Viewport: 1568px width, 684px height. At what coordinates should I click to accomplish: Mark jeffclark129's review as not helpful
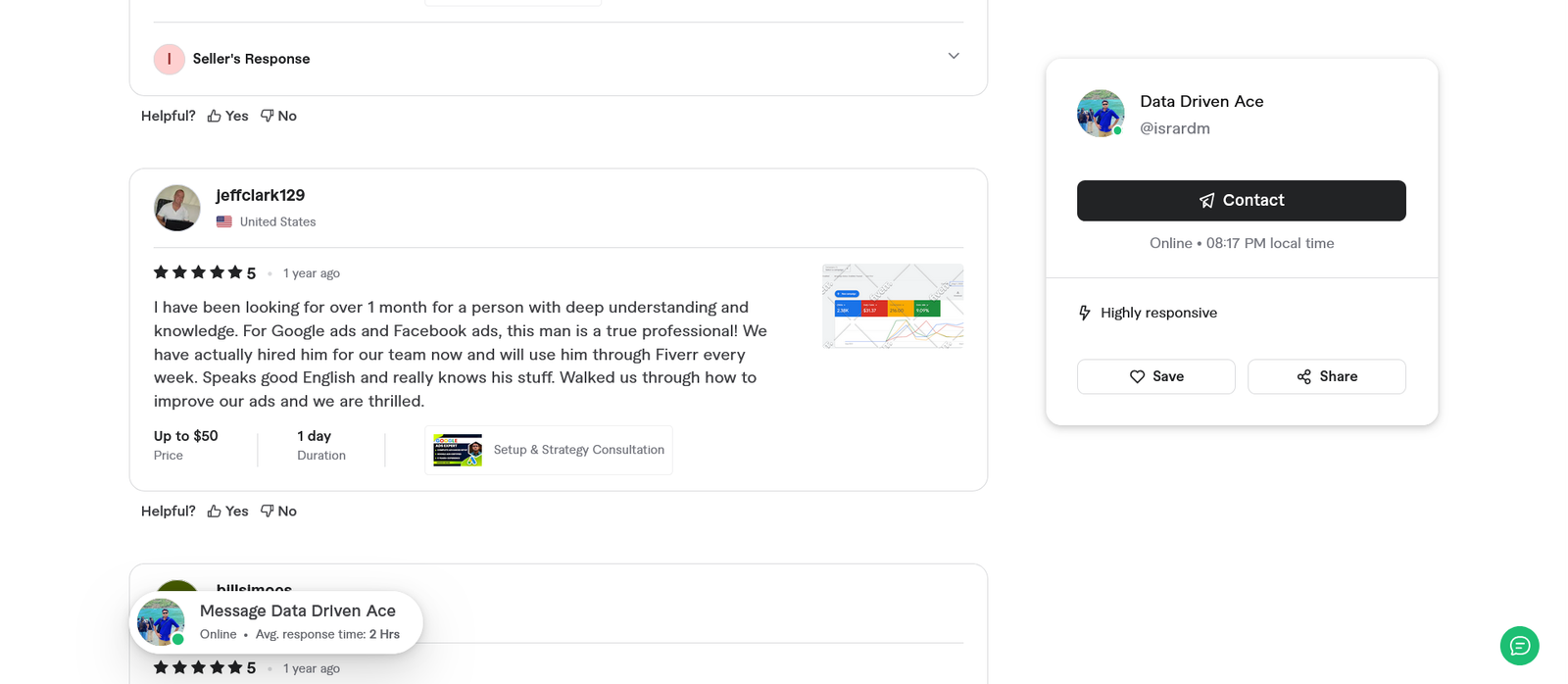pos(278,511)
